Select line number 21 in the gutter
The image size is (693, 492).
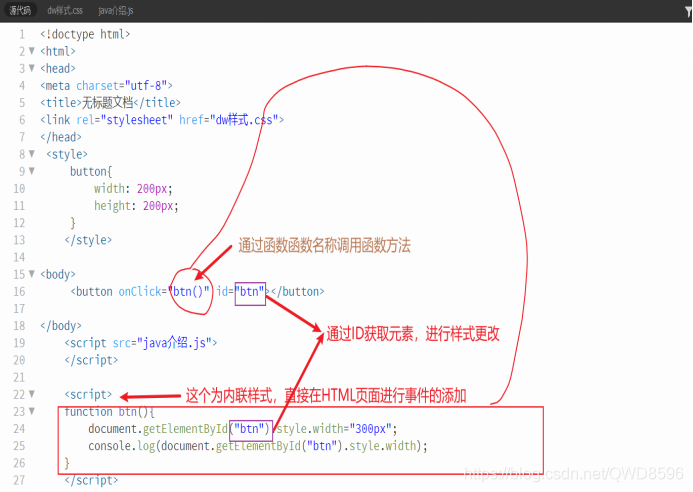tap(19, 377)
